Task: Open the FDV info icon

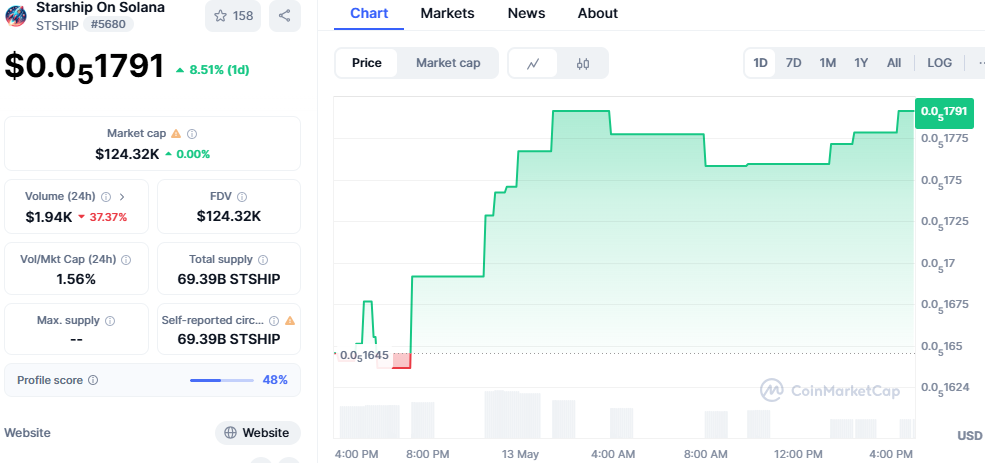Action: click(242, 197)
